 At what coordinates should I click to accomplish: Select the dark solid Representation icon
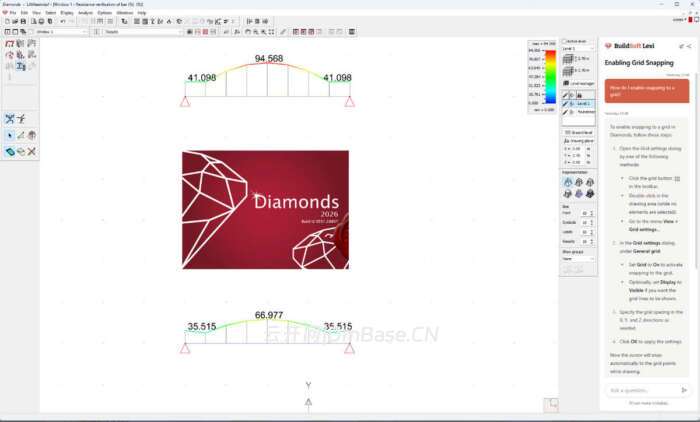(590, 194)
